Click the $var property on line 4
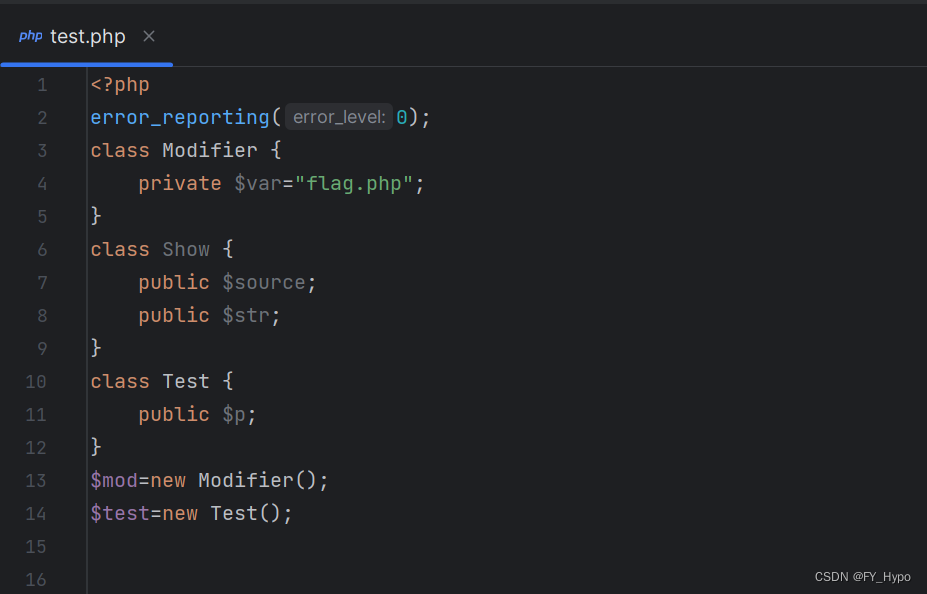This screenshot has width=927, height=594. point(258,183)
